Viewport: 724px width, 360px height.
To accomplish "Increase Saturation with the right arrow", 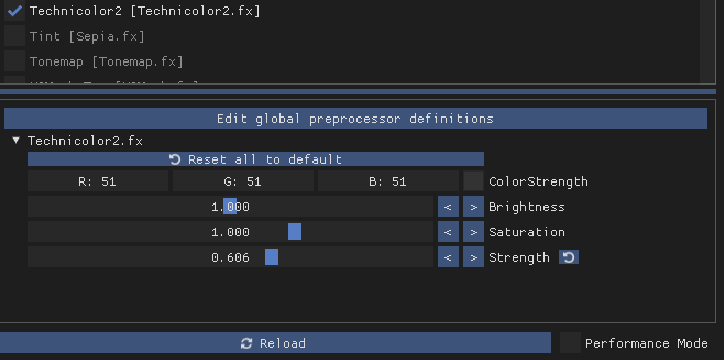I will (473, 232).
